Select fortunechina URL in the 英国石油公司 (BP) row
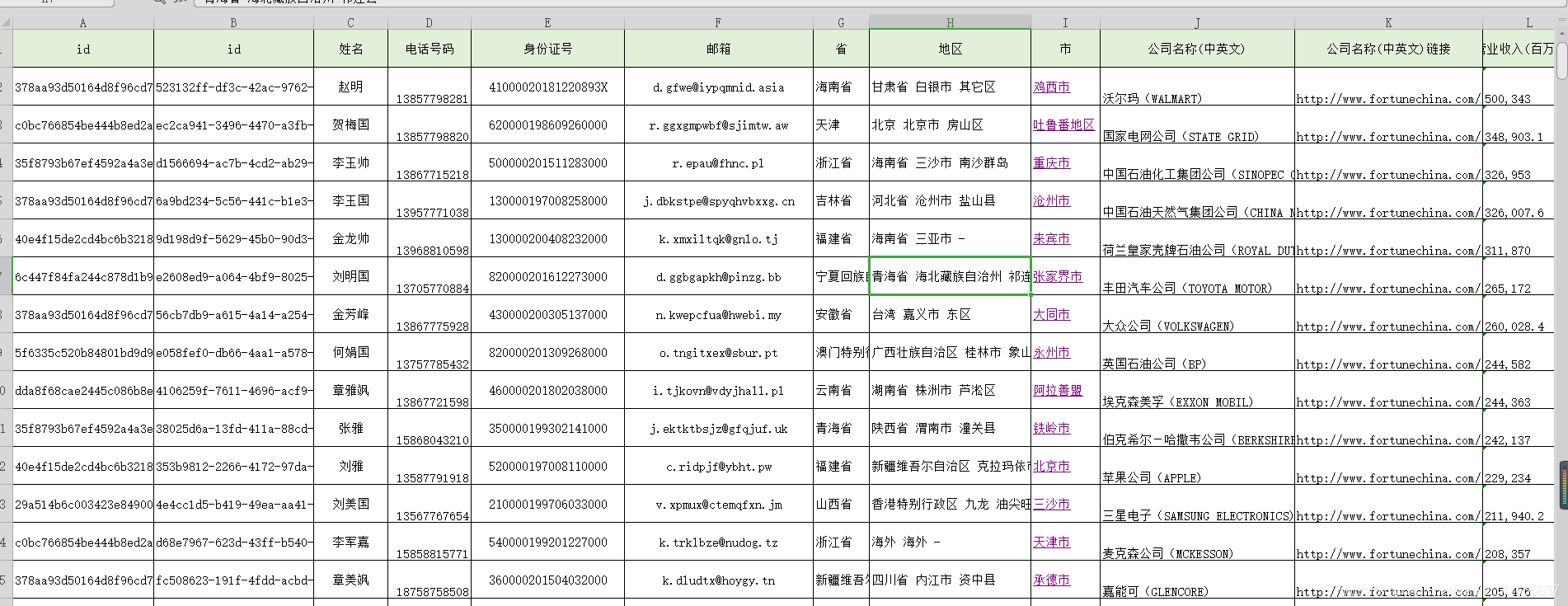The image size is (1568, 606). [1388, 352]
